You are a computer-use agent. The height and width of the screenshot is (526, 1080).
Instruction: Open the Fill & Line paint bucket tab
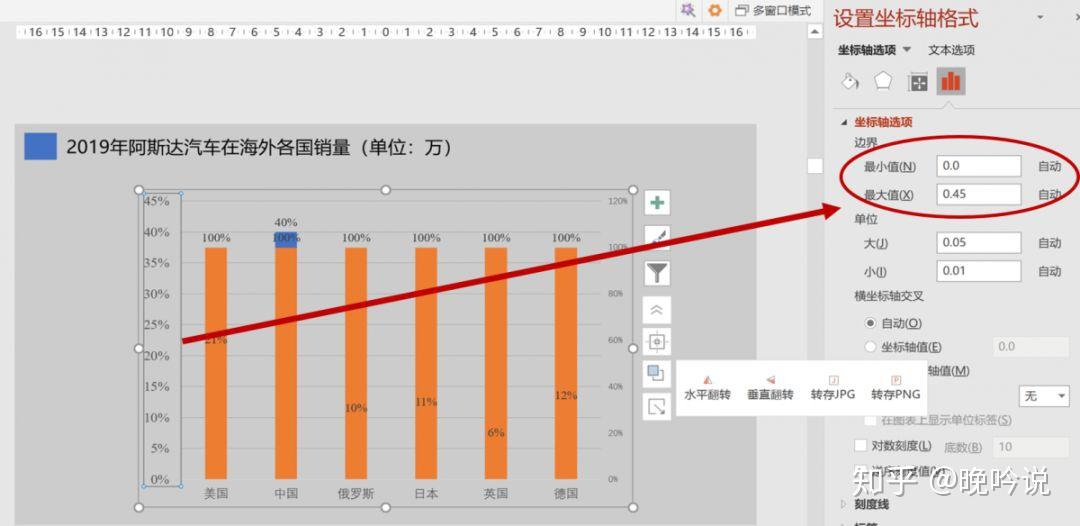click(850, 82)
